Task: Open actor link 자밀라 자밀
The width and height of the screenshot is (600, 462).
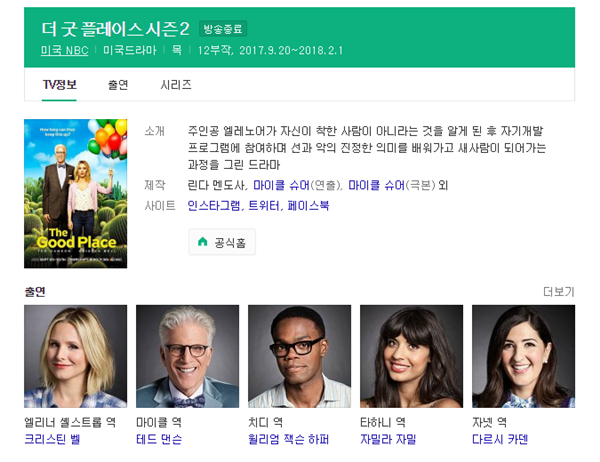Action: pyautogui.click(x=388, y=439)
